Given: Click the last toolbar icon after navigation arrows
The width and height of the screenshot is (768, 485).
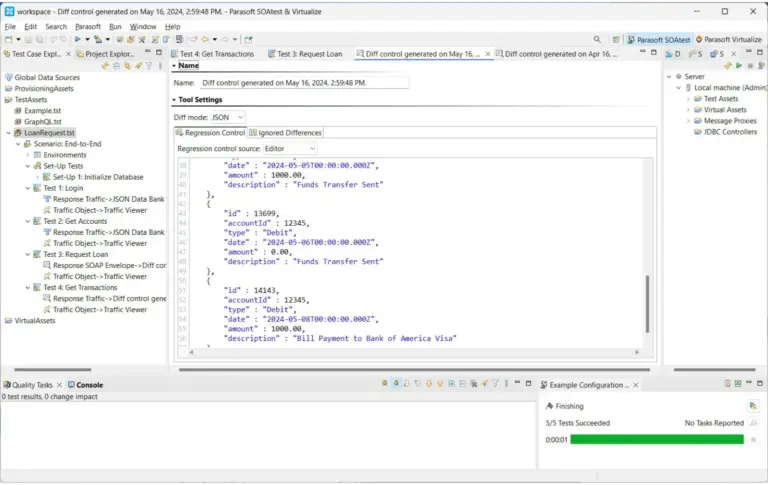Looking at the screenshot, I should click(x=248, y=40).
